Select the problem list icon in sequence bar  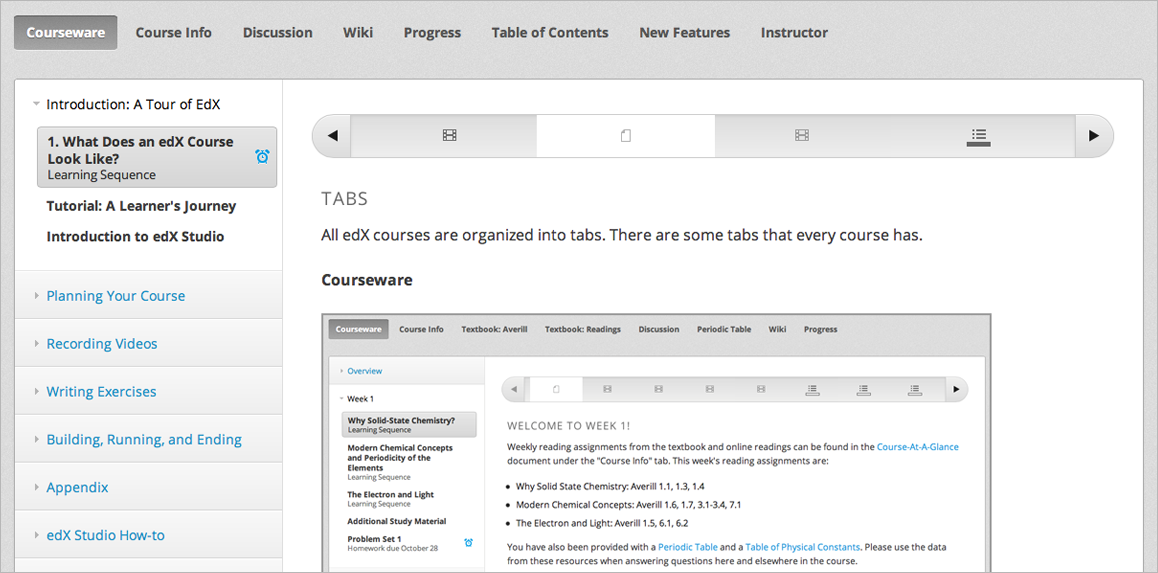(x=978, y=136)
